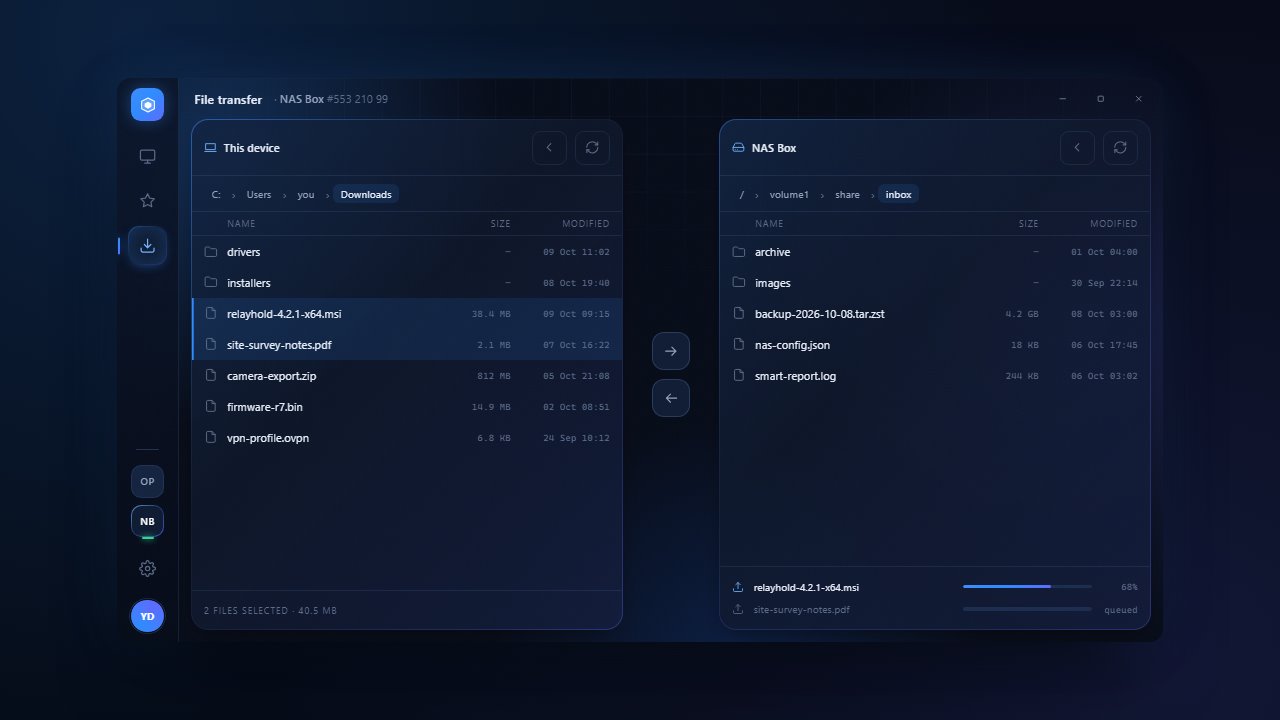Jump to the NAS root slash breadcrumb
The image size is (1280, 720).
[x=741, y=195]
